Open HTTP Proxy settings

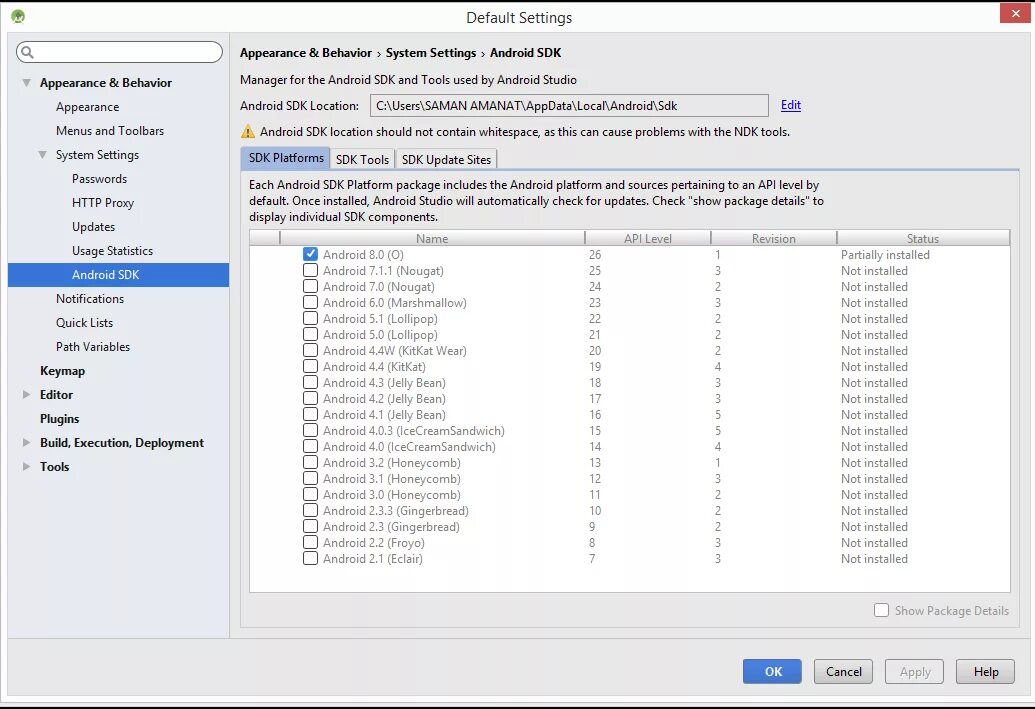[x=103, y=203]
